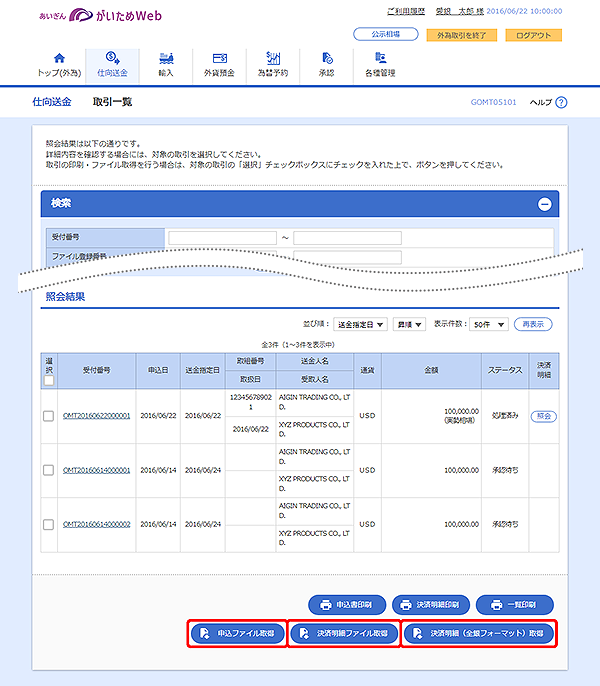Screen dimensions: 600x686
Task: Select the 仕向送金 menu tab
Action: tap(112, 66)
